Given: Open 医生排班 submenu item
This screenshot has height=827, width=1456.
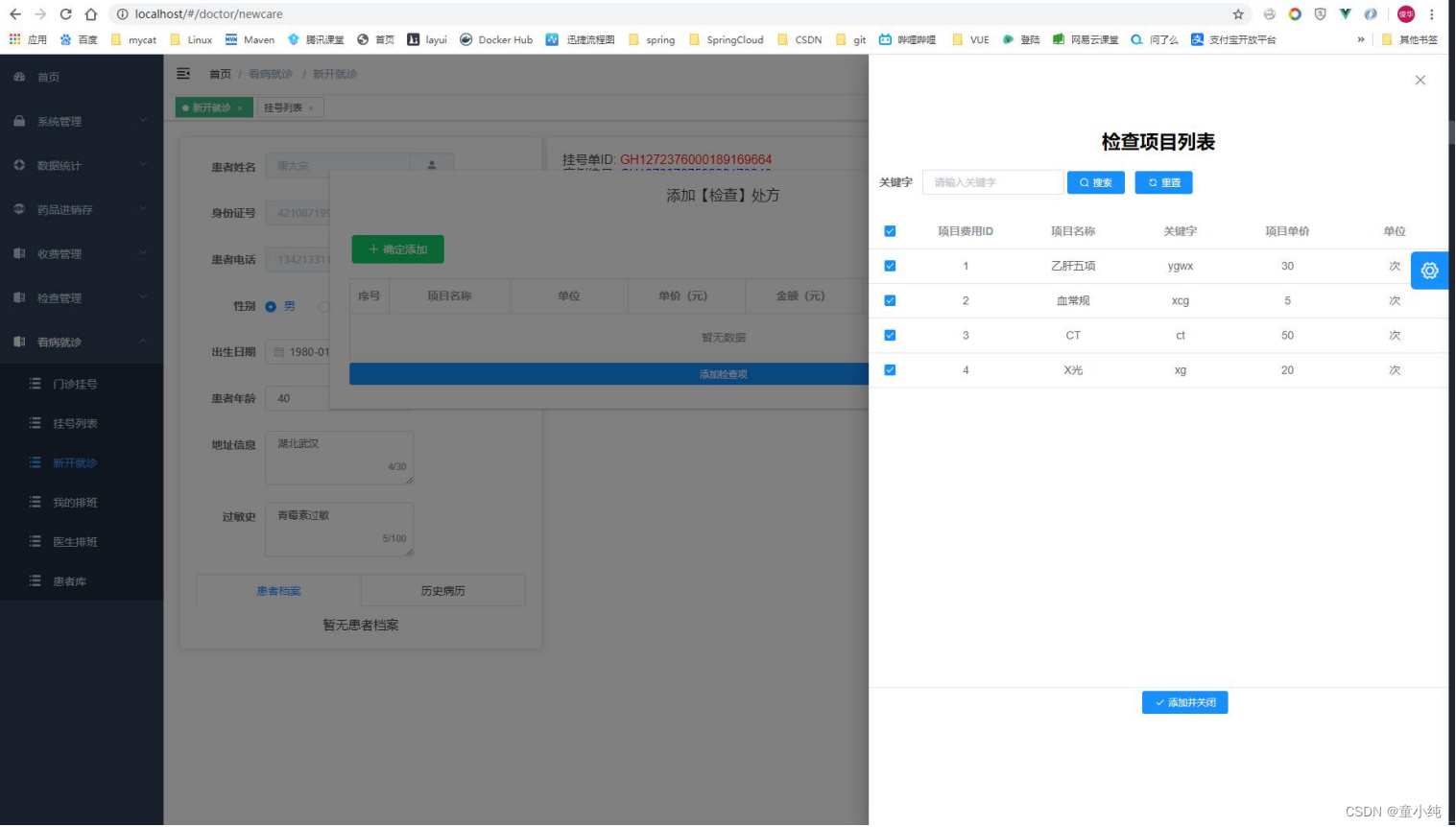Looking at the screenshot, I should (82, 541).
